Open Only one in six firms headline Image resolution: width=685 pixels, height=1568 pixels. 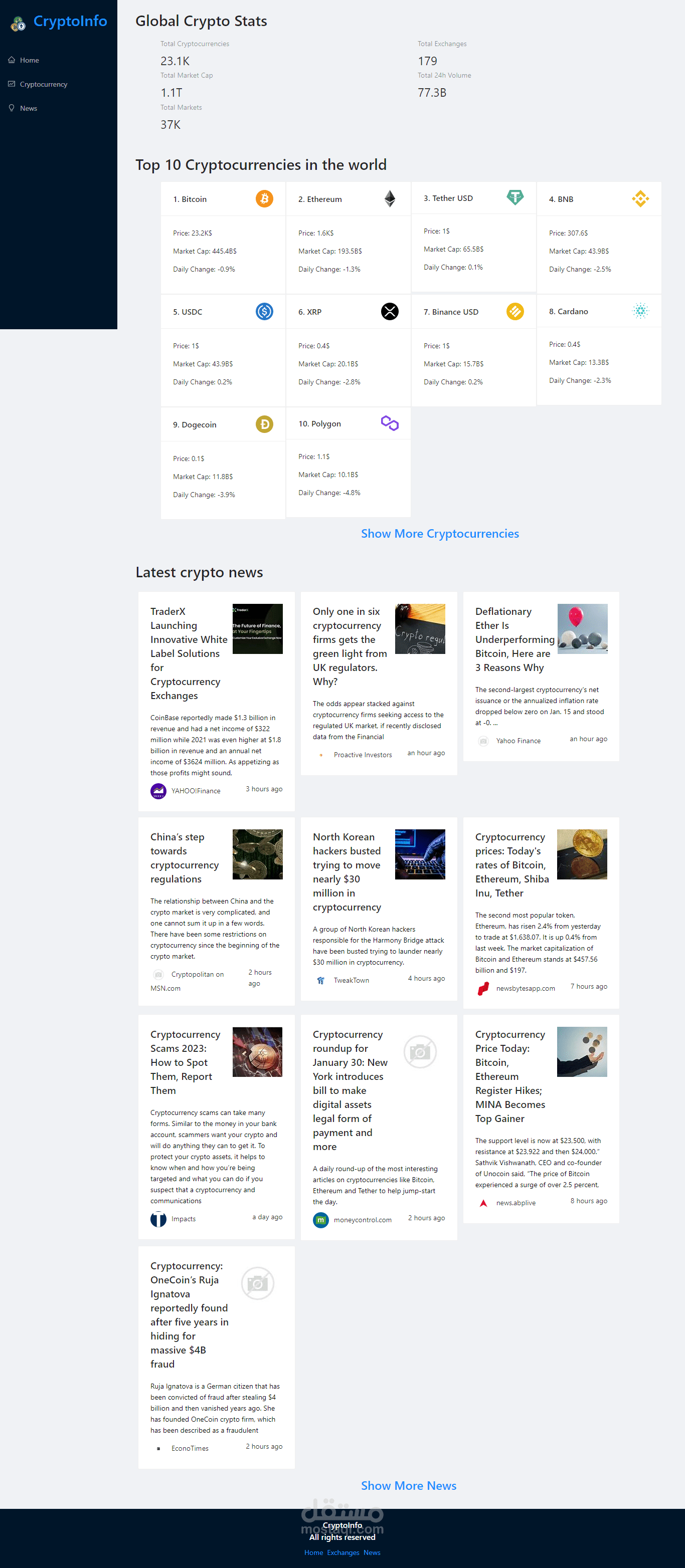click(350, 646)
